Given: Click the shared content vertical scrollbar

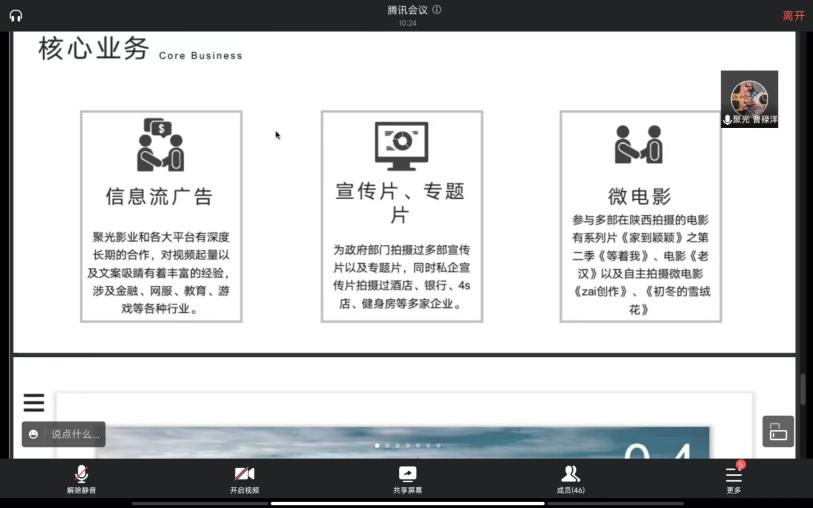Looking at the screenshot, I should coord(802,388).
